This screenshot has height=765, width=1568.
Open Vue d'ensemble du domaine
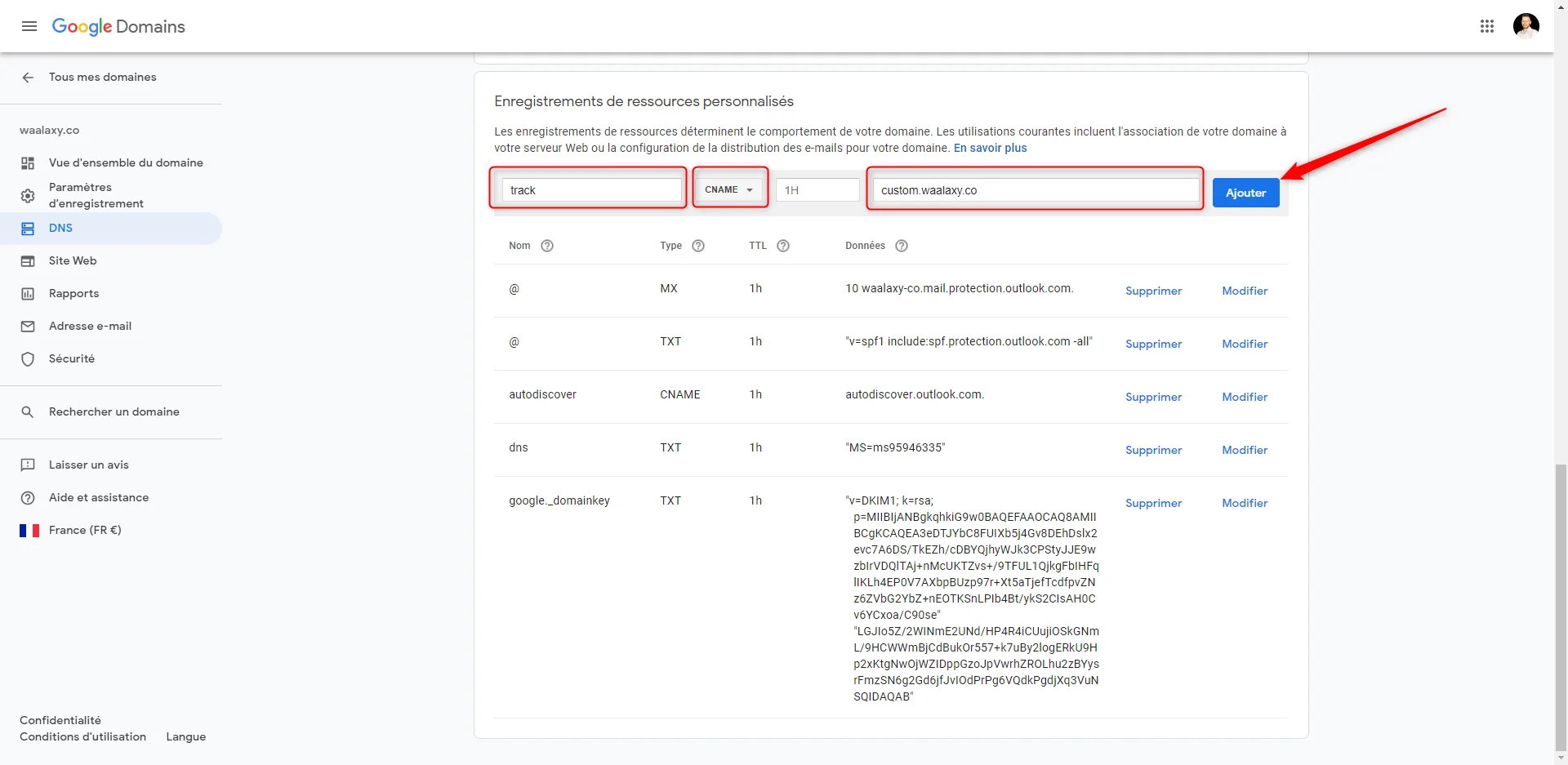click(x=126, y=162)
